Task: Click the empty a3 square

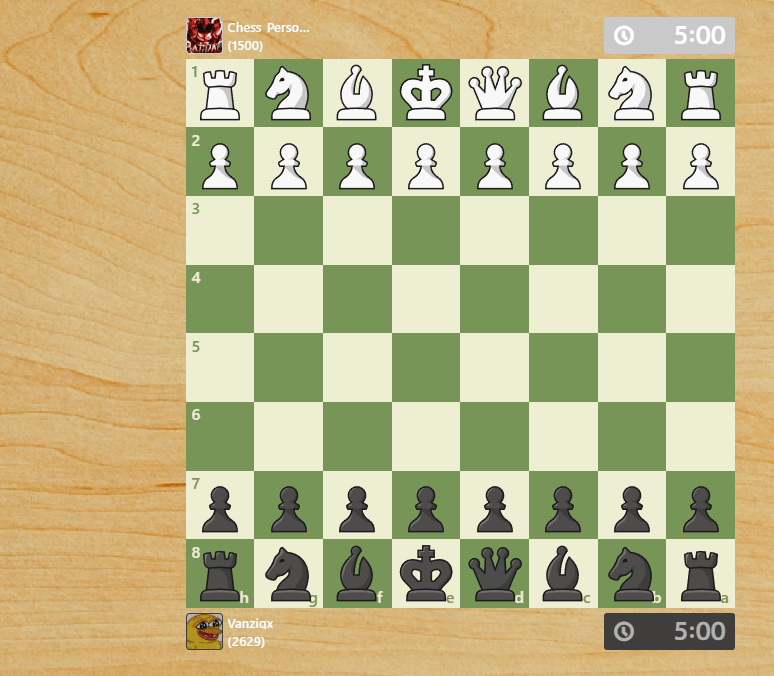Action: tap(700, 231)
